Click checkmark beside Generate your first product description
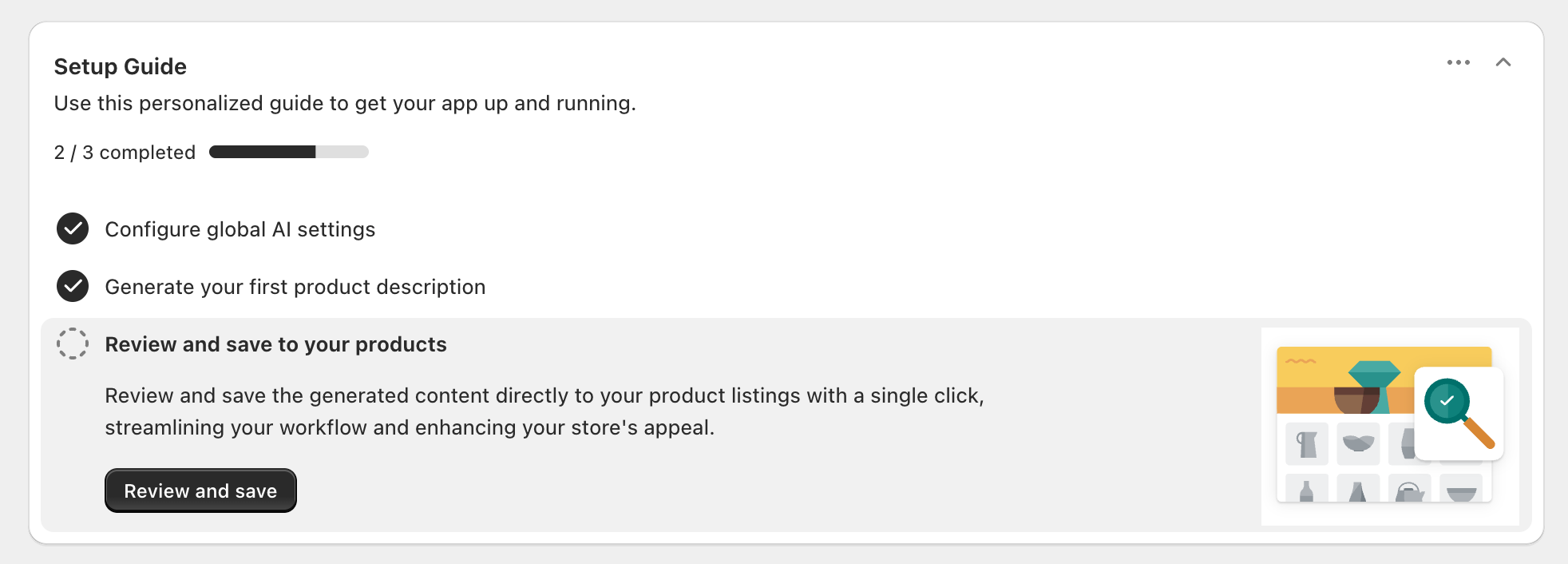Image resolution: width=1568 pixels, height=564 pixels. click(x=73, y=287)
